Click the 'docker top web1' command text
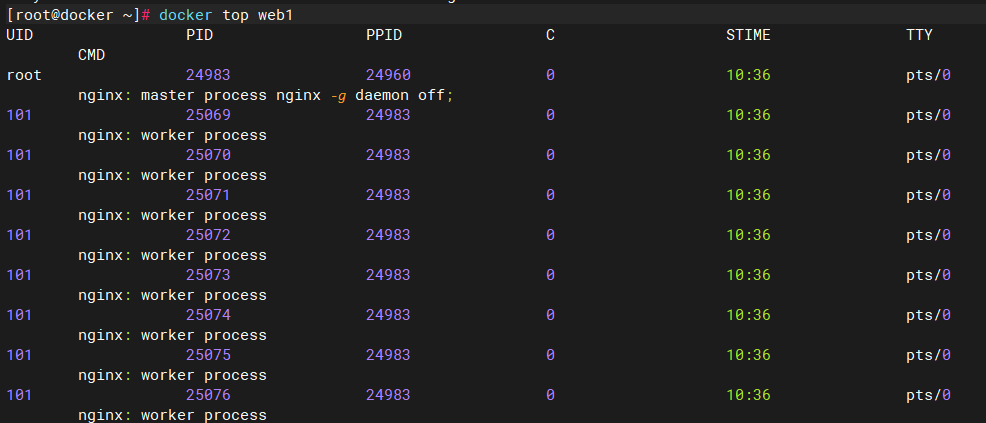Viewport: 986px width, 423px height. pos(226,16)
